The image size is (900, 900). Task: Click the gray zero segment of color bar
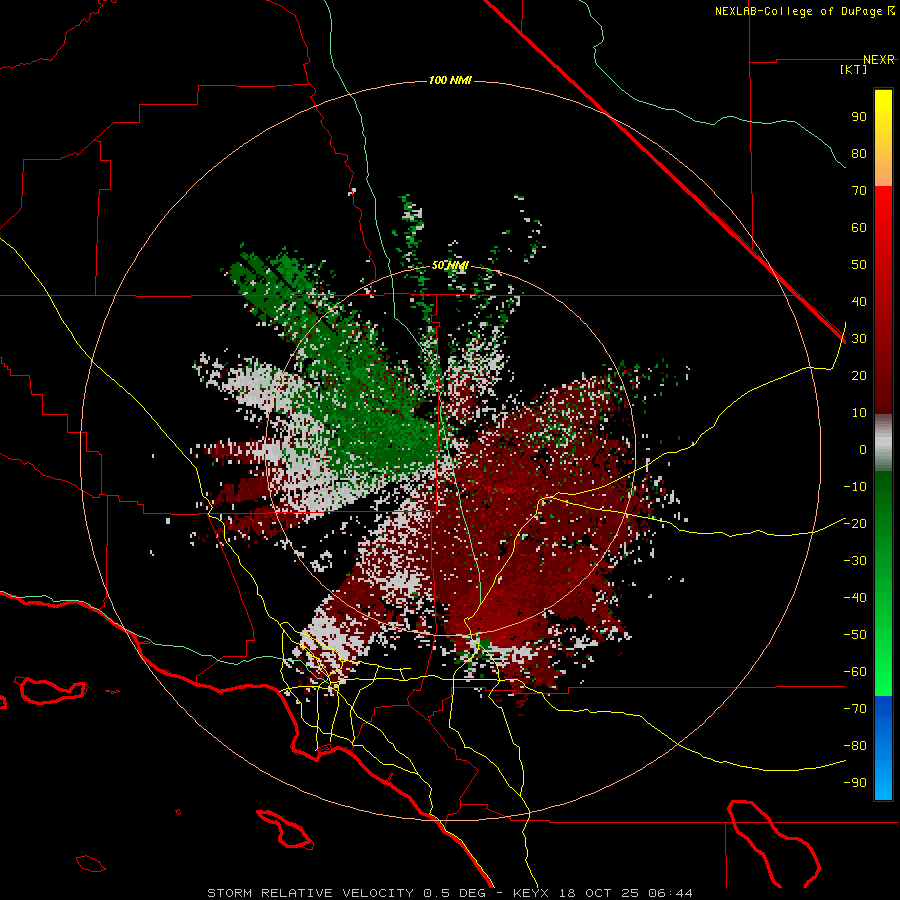pyautogui.click(x=883, y=443)
